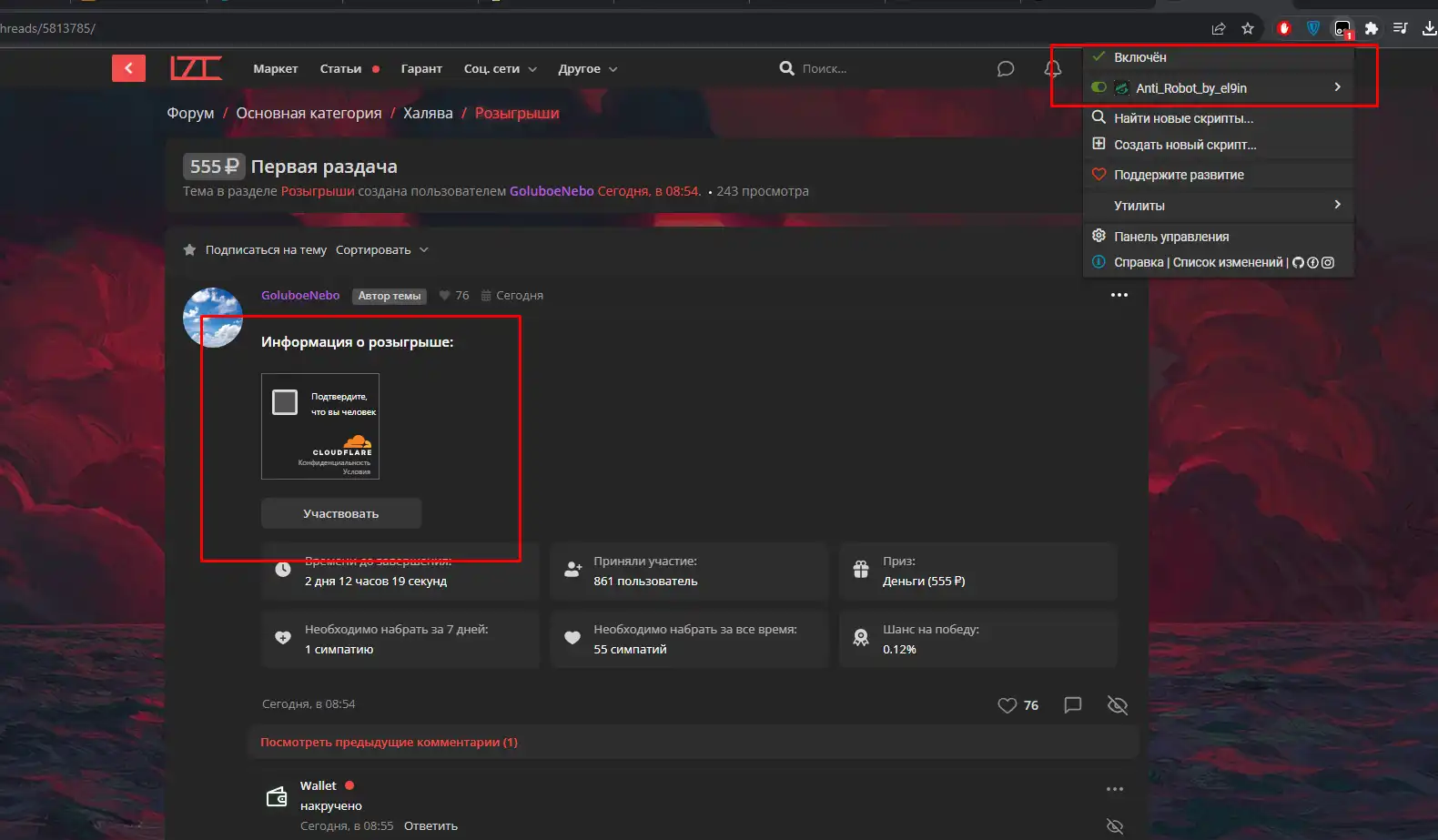
Task: Like the post with the heart icon
Action: [1007, 705]
